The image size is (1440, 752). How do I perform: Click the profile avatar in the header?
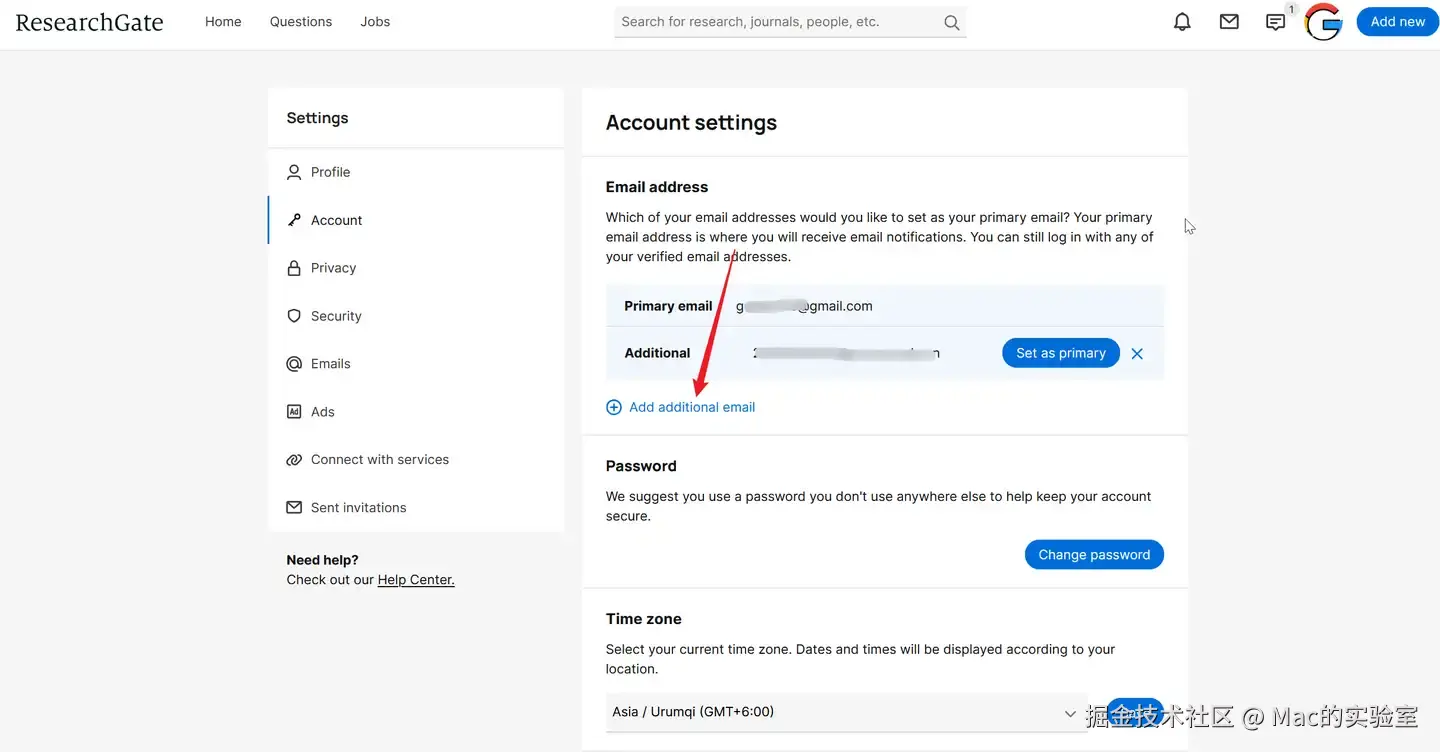point(1323,22)
